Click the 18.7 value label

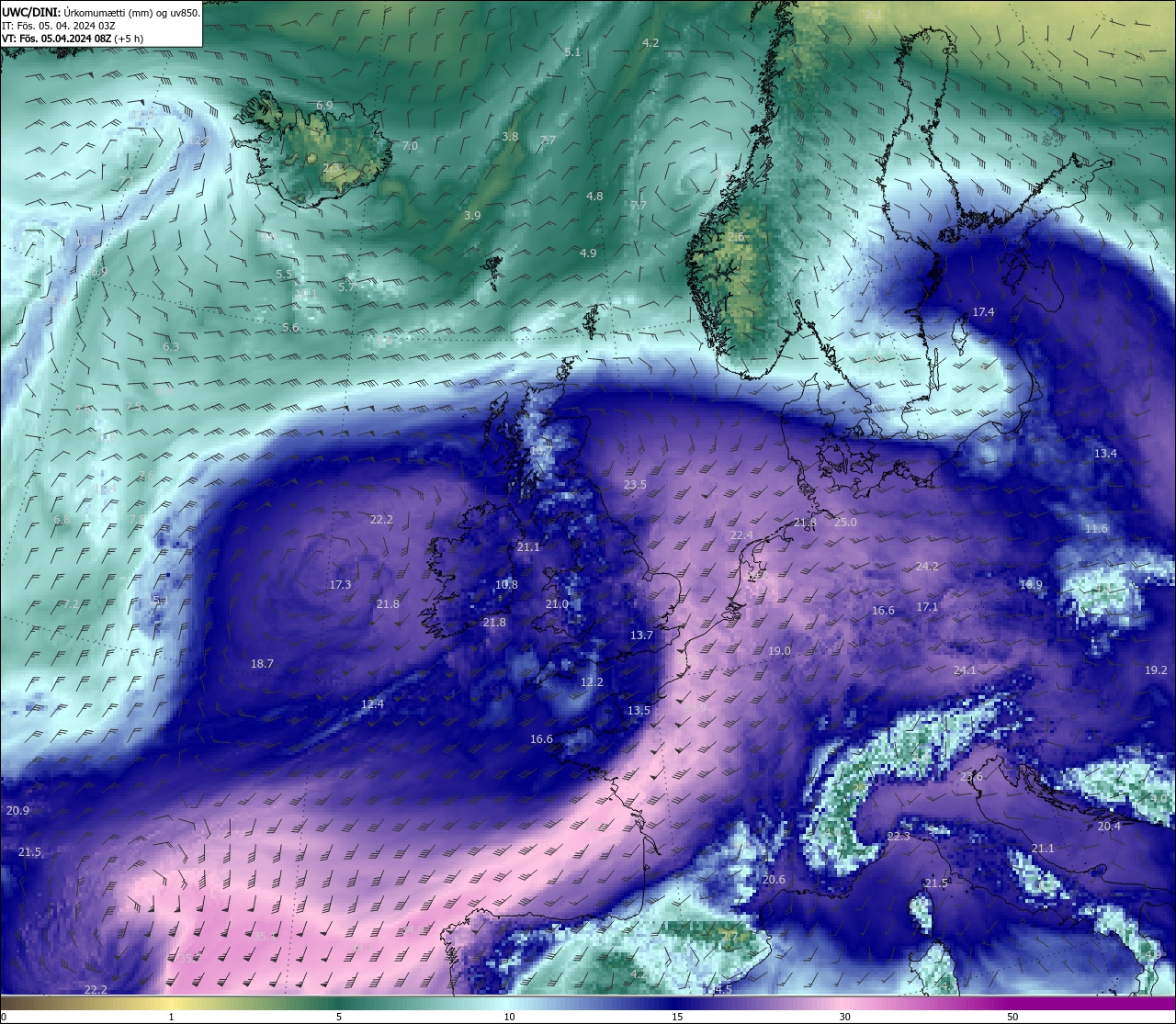pyautogui.click(x=262, y=664)
